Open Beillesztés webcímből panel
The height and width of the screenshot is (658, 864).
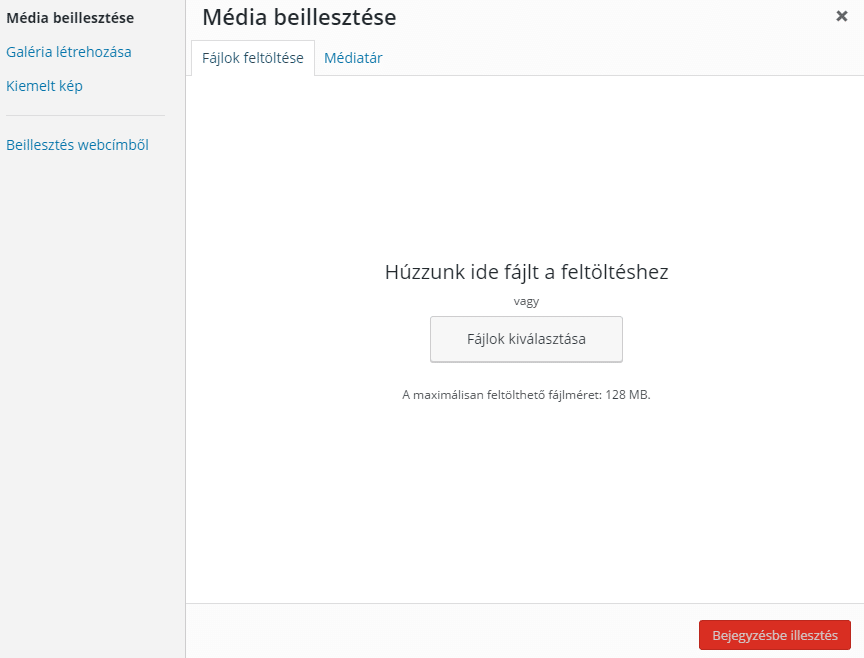coord(77,144)
